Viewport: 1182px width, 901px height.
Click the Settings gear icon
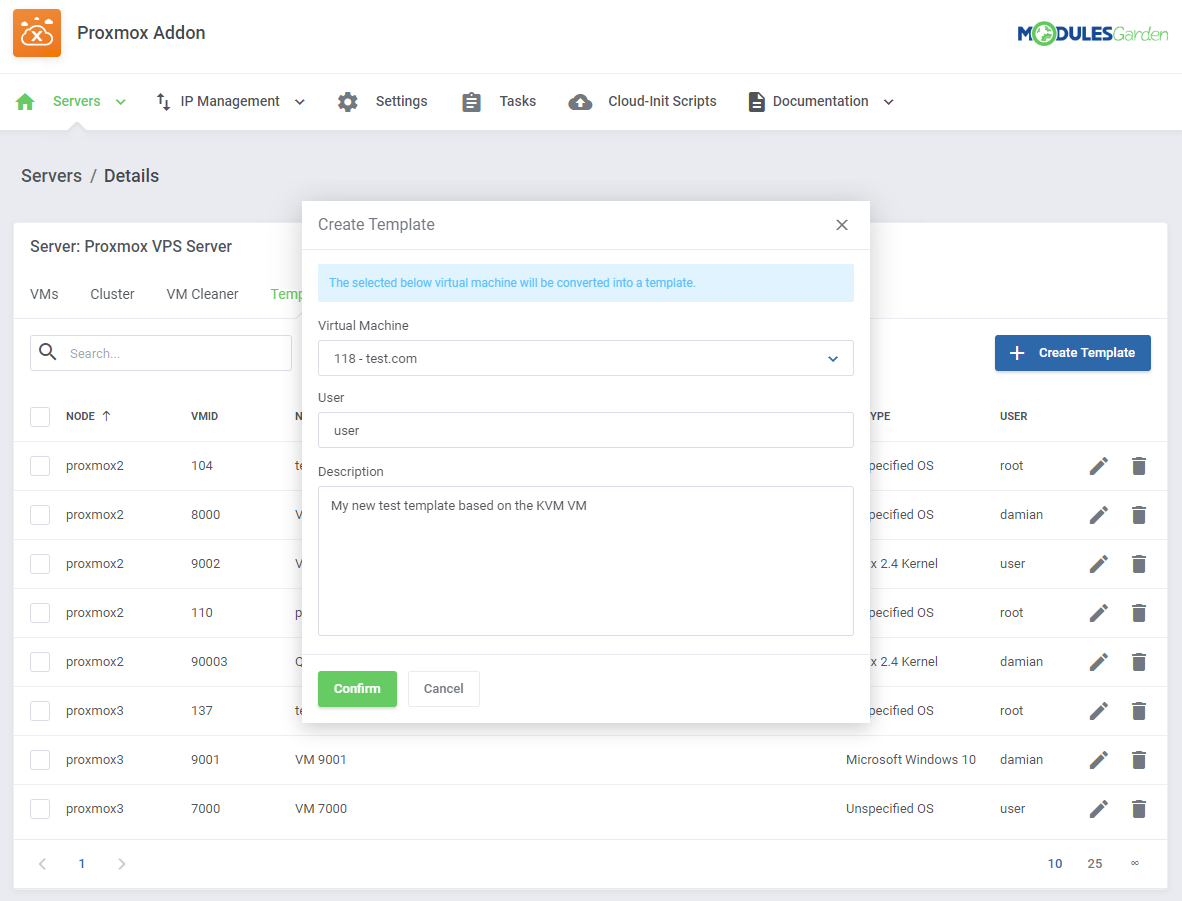(x=348, y=102)
